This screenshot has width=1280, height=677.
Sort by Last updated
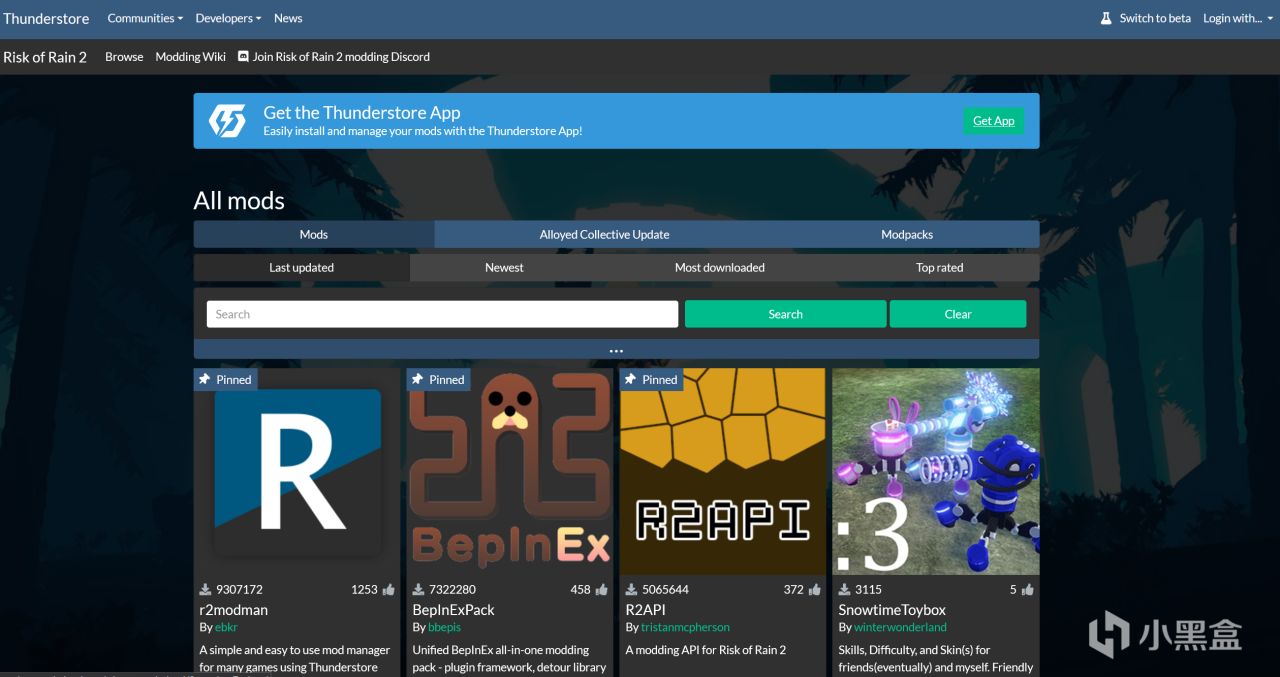click(x=301, y=267)
